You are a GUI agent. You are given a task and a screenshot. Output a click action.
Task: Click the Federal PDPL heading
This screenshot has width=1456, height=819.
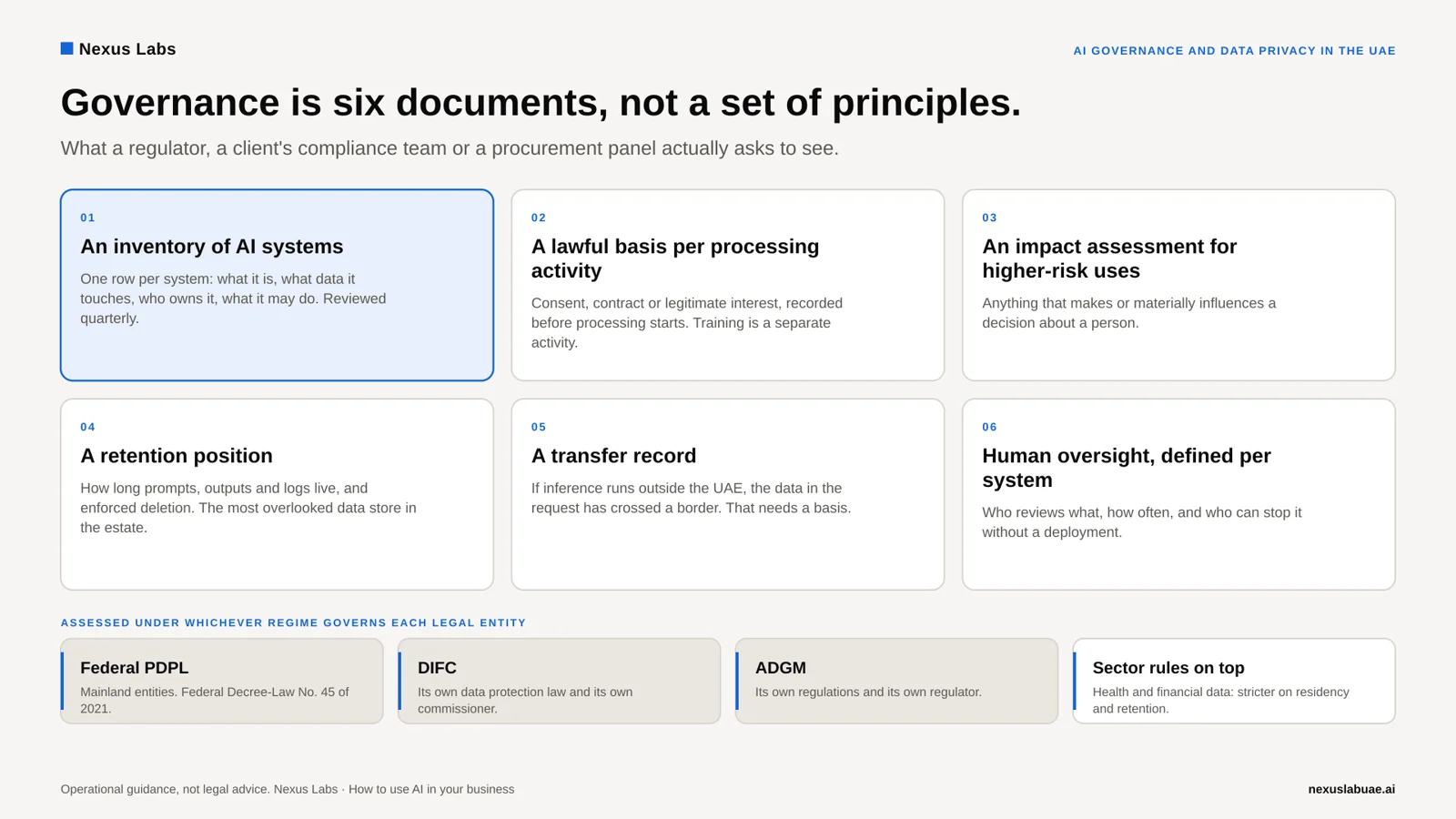134,668
